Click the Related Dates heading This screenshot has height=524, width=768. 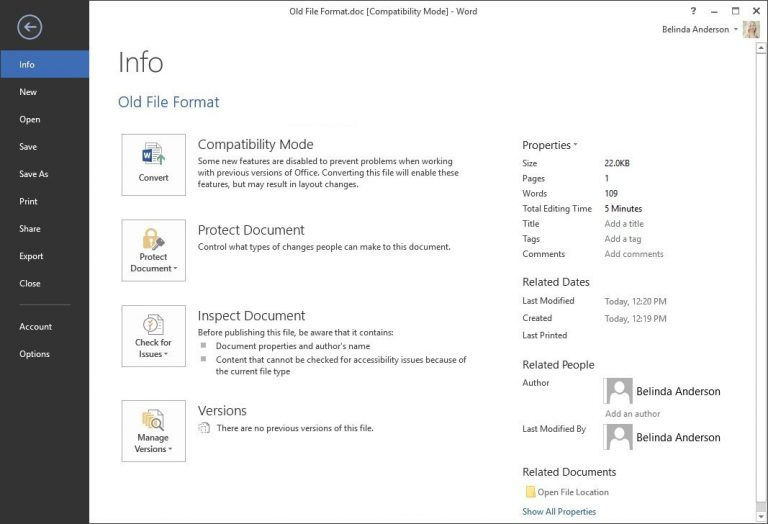(556, 282)
